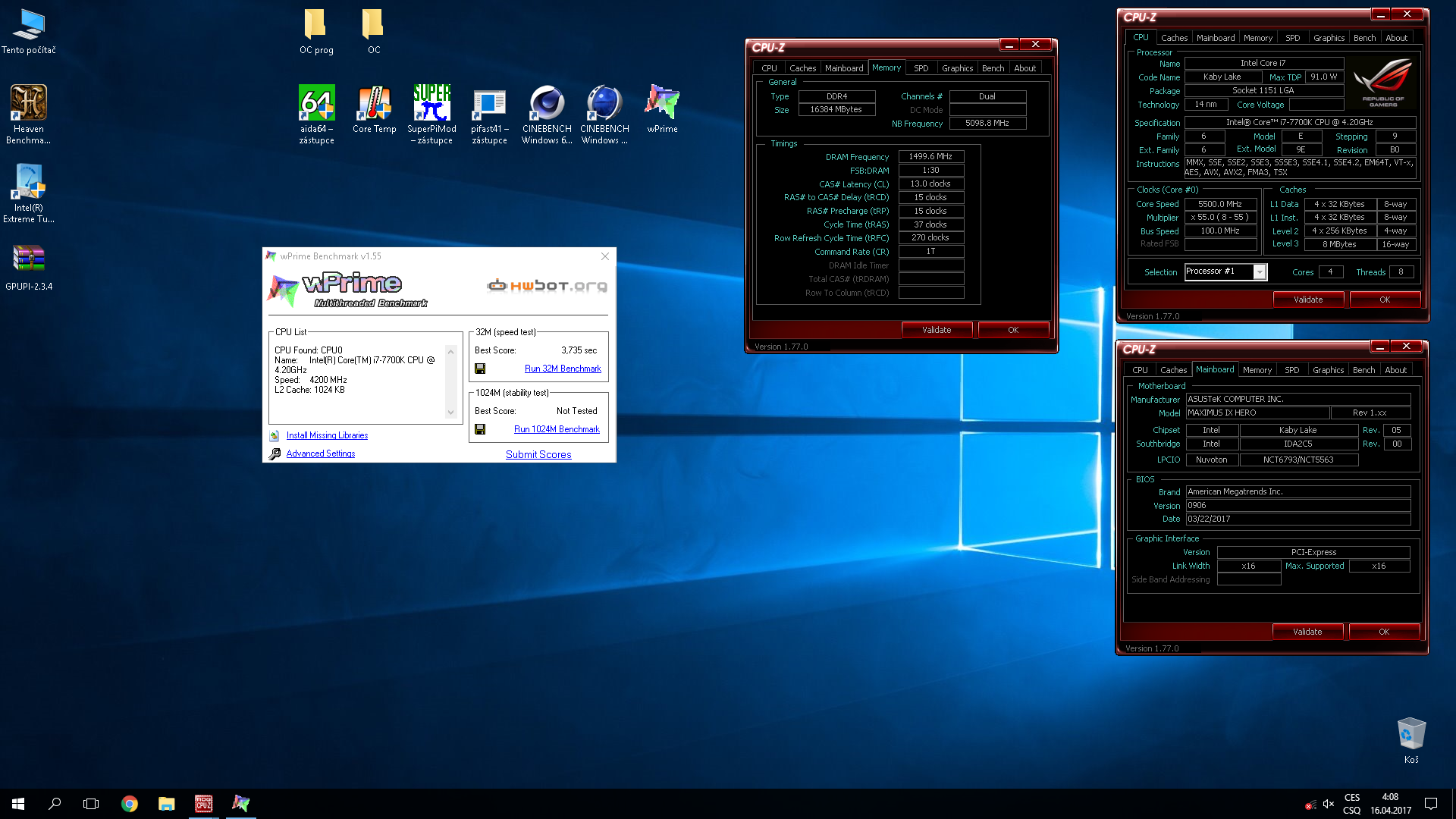This screenshot has width=1456, height=819.
Task: Click OK in Mainboard CPU-Z window
Action: [1384, 632]
